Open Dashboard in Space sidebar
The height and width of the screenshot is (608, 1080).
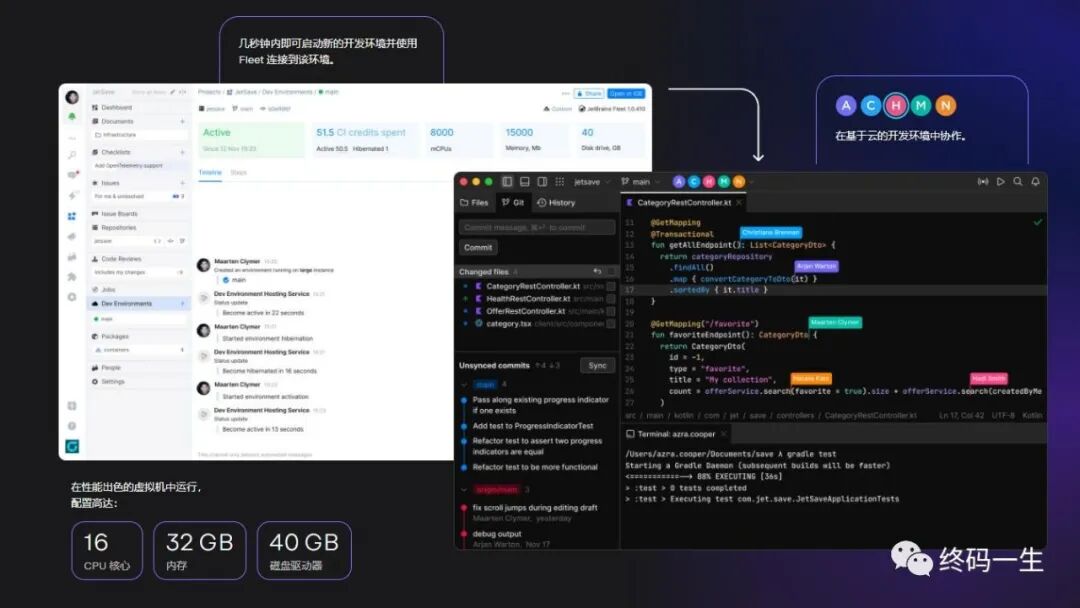point(116,107)
